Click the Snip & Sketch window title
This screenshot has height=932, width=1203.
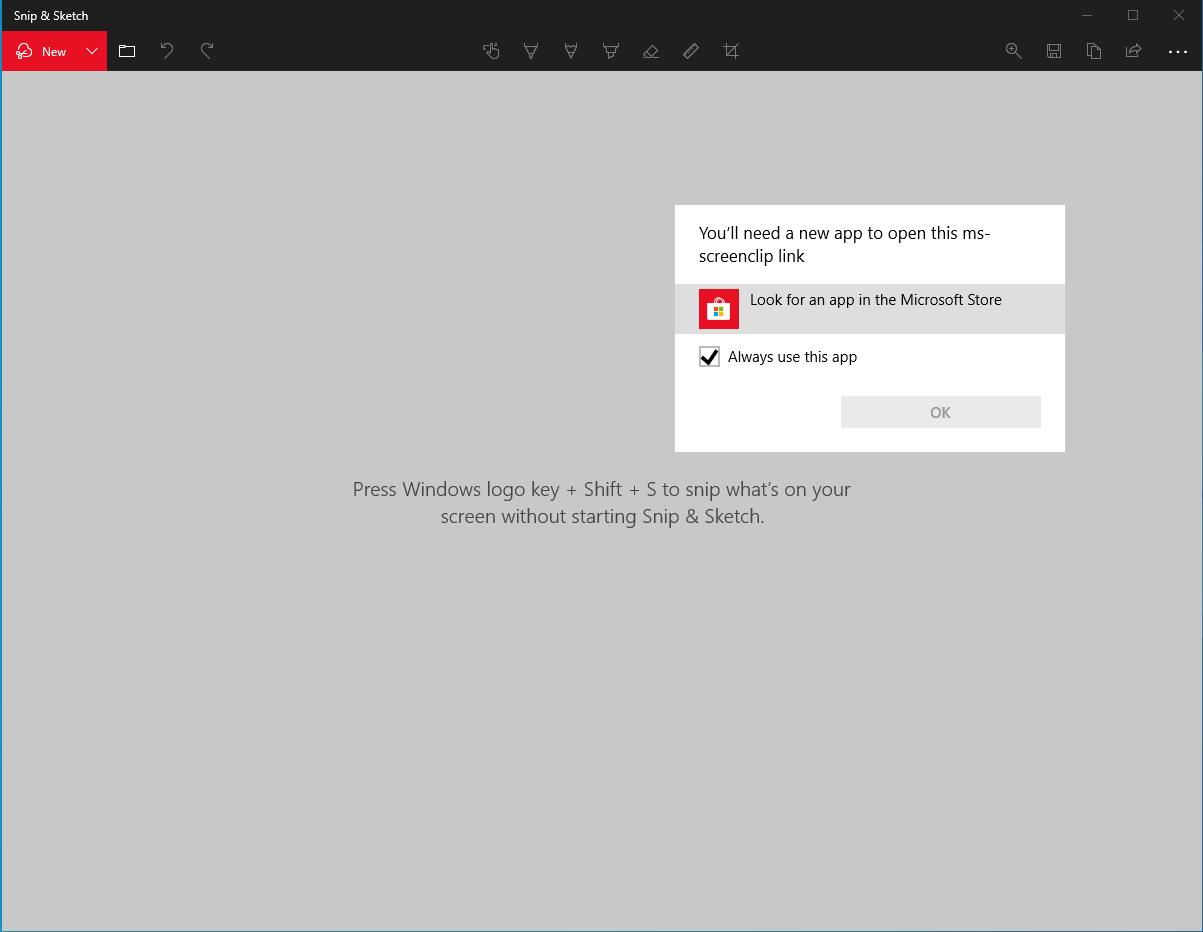click(51, 16)
